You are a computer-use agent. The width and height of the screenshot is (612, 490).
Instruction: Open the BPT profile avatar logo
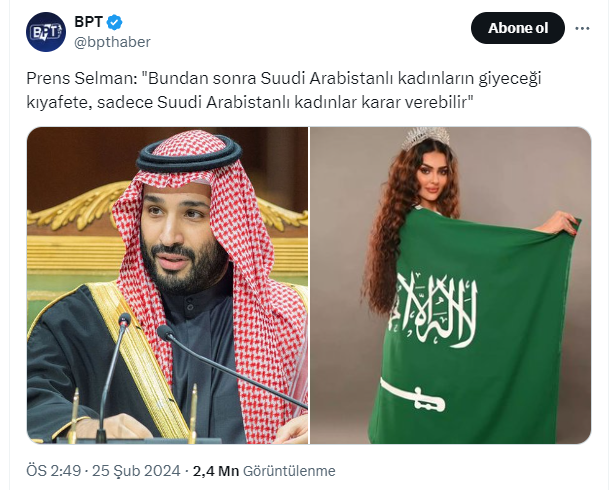click(x=46, y=32)
